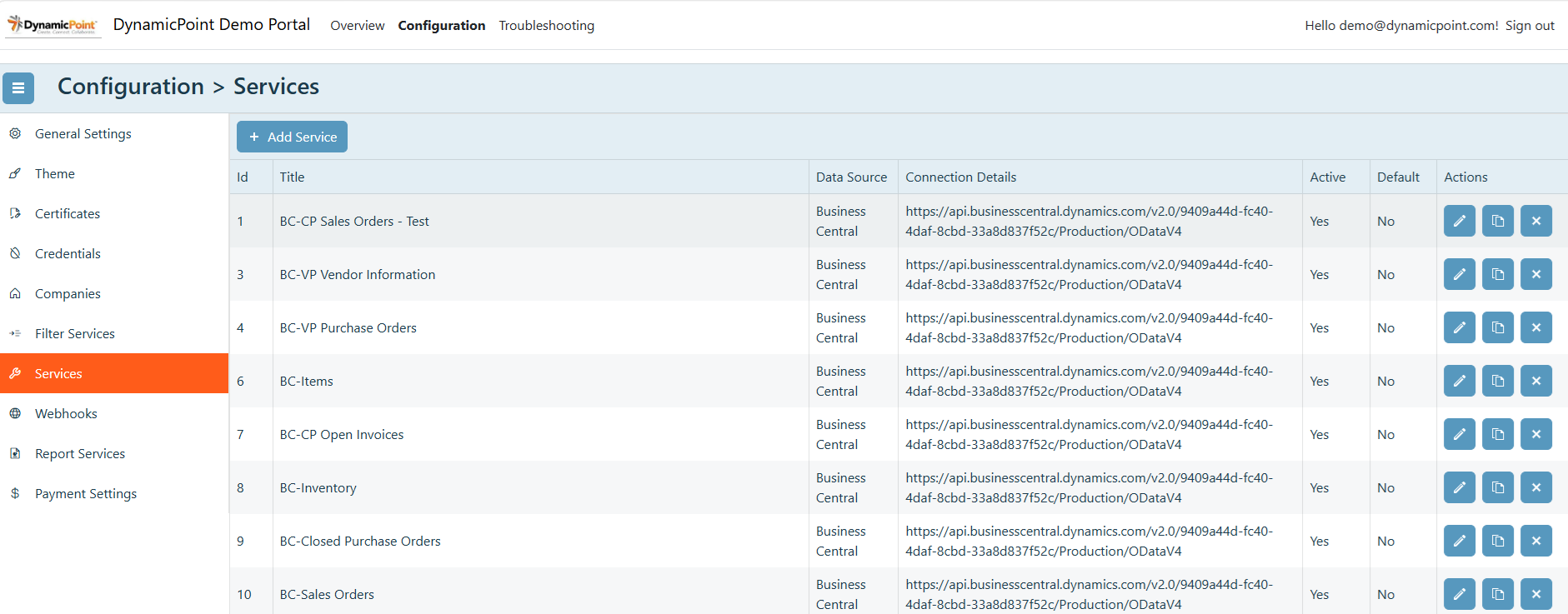This screenshot has height=614, width=1568.
Task: Open the Credentials page
Action: tap(114, 253)
